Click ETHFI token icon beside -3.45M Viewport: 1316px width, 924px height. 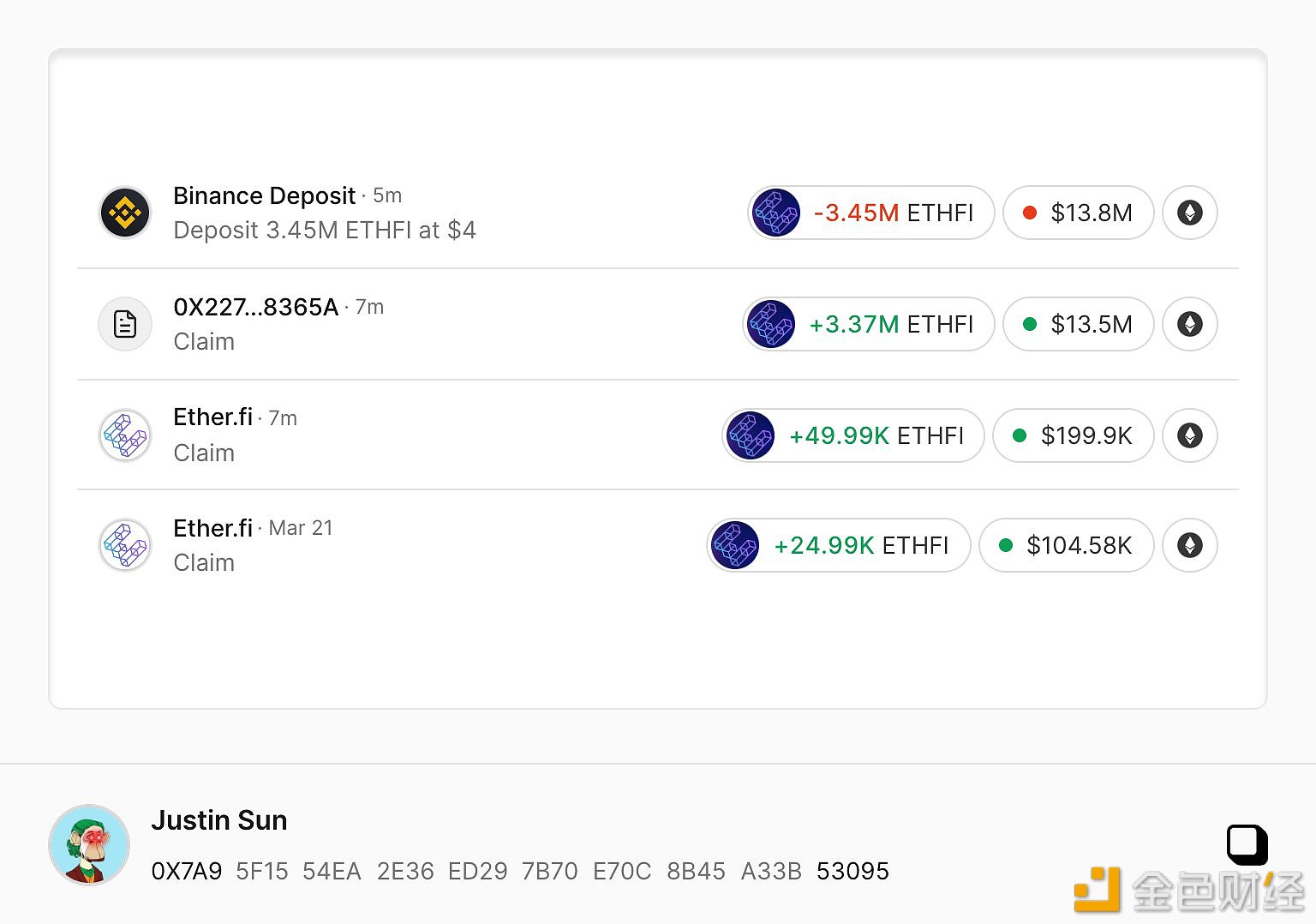coord(775,213)
